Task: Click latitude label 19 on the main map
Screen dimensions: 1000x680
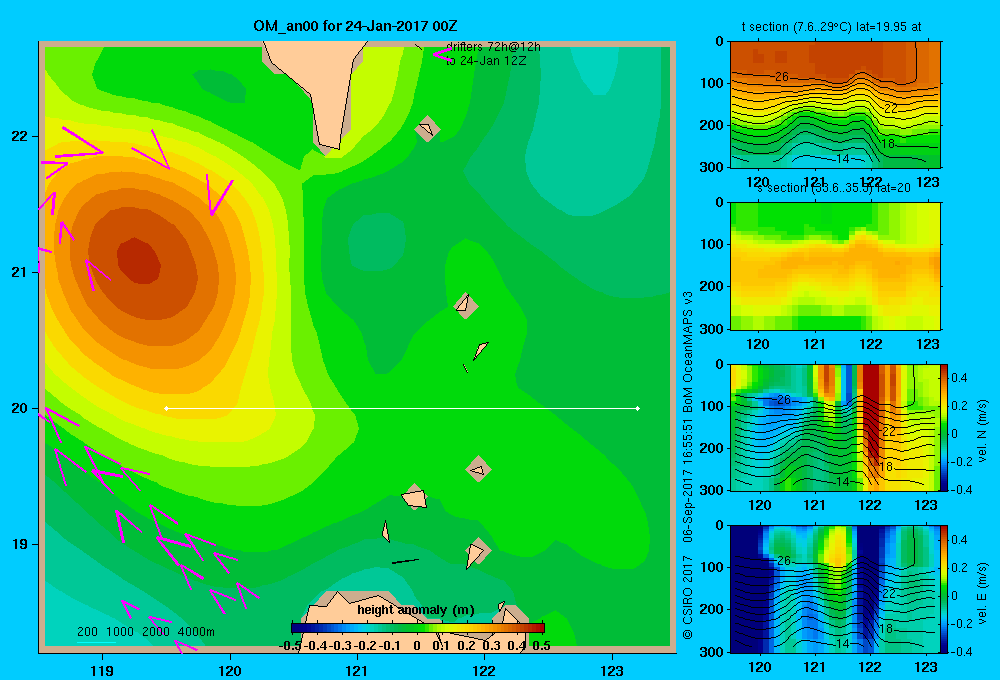Action: [x=20, y=544]
